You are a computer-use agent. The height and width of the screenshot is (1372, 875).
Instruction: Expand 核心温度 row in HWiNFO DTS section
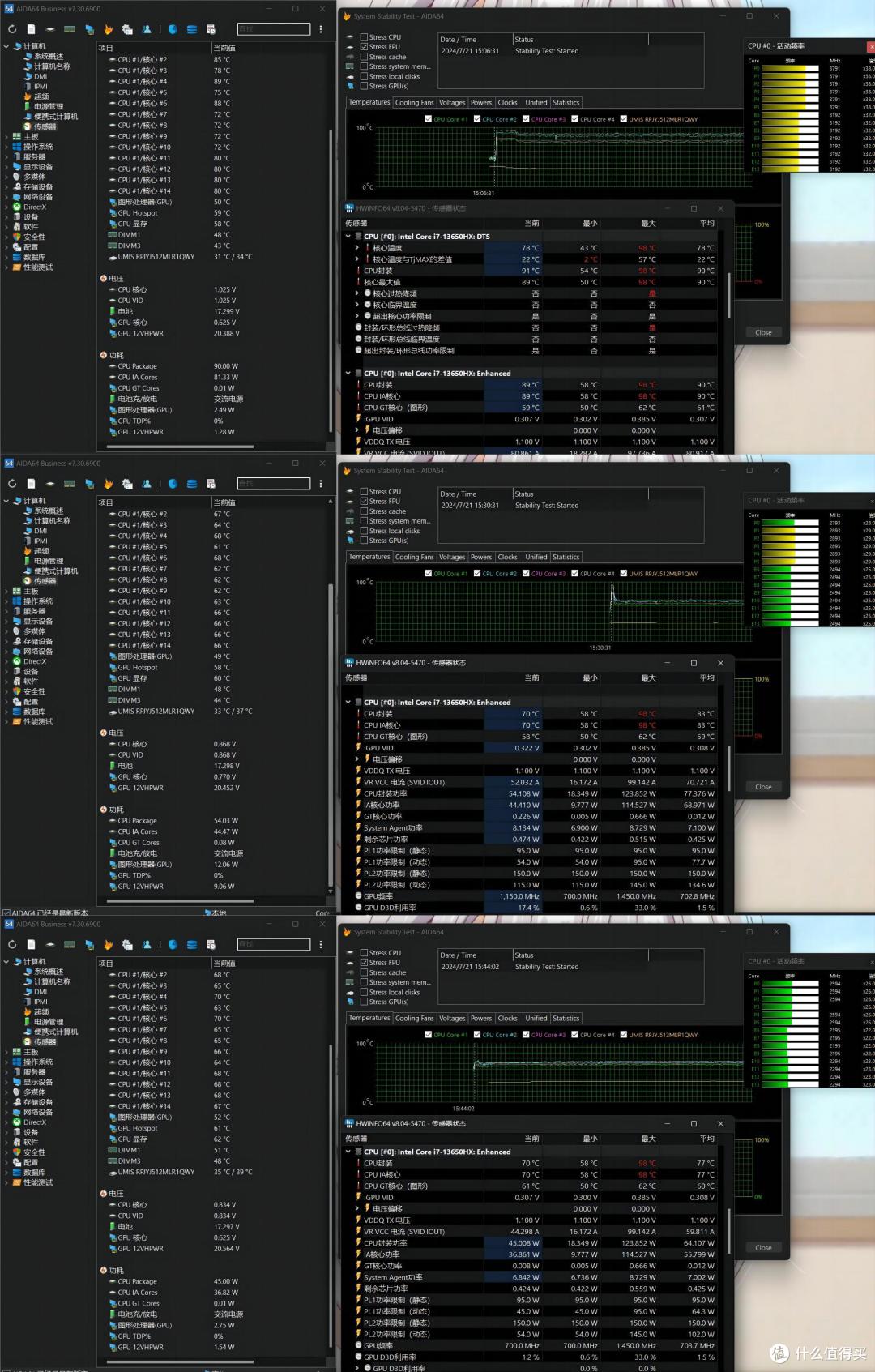(358, 248)
